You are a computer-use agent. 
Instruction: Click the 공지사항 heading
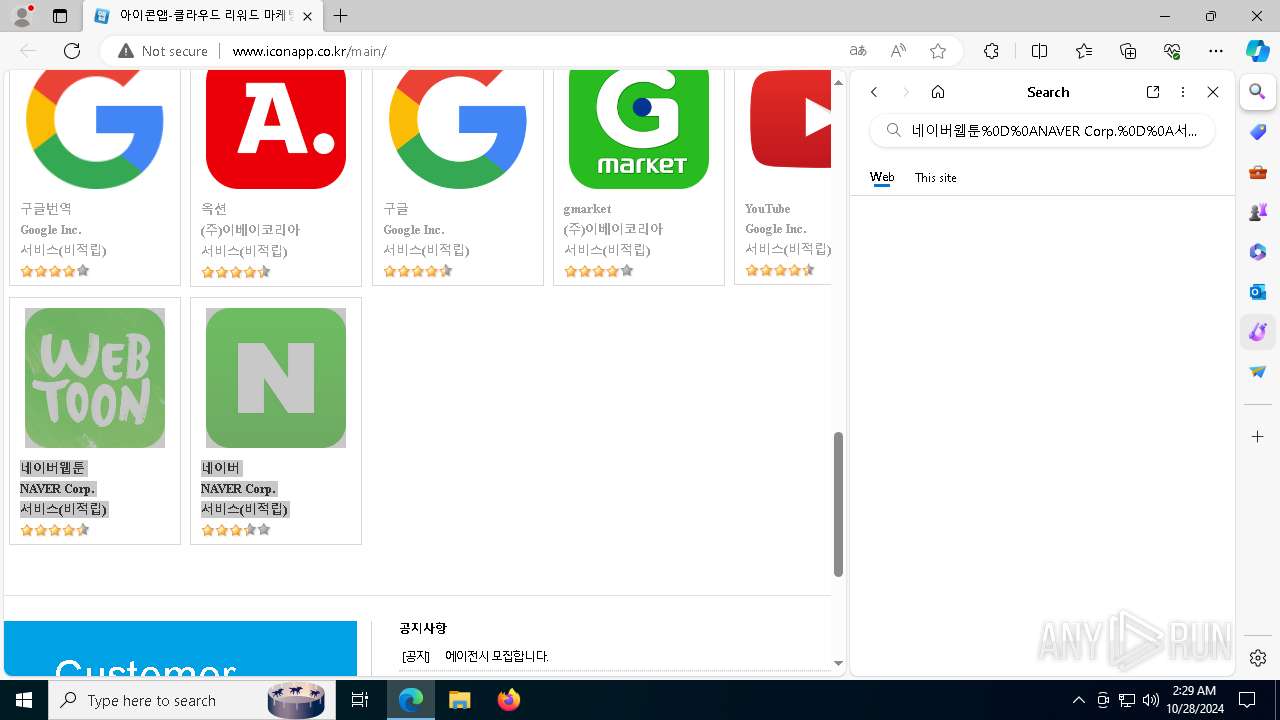click(x=423, y=628)
